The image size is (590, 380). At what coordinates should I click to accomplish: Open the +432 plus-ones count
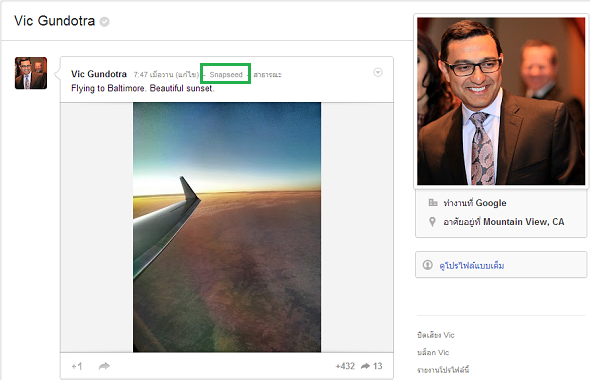(345, 366)
